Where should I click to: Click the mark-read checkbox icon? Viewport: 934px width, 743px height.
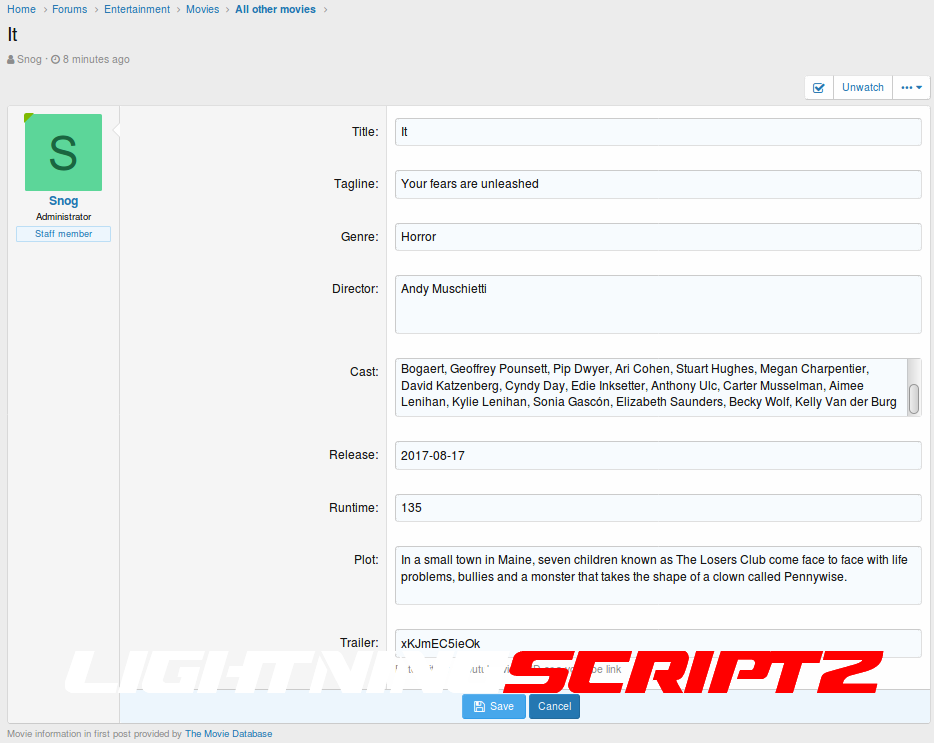point(819,88)
